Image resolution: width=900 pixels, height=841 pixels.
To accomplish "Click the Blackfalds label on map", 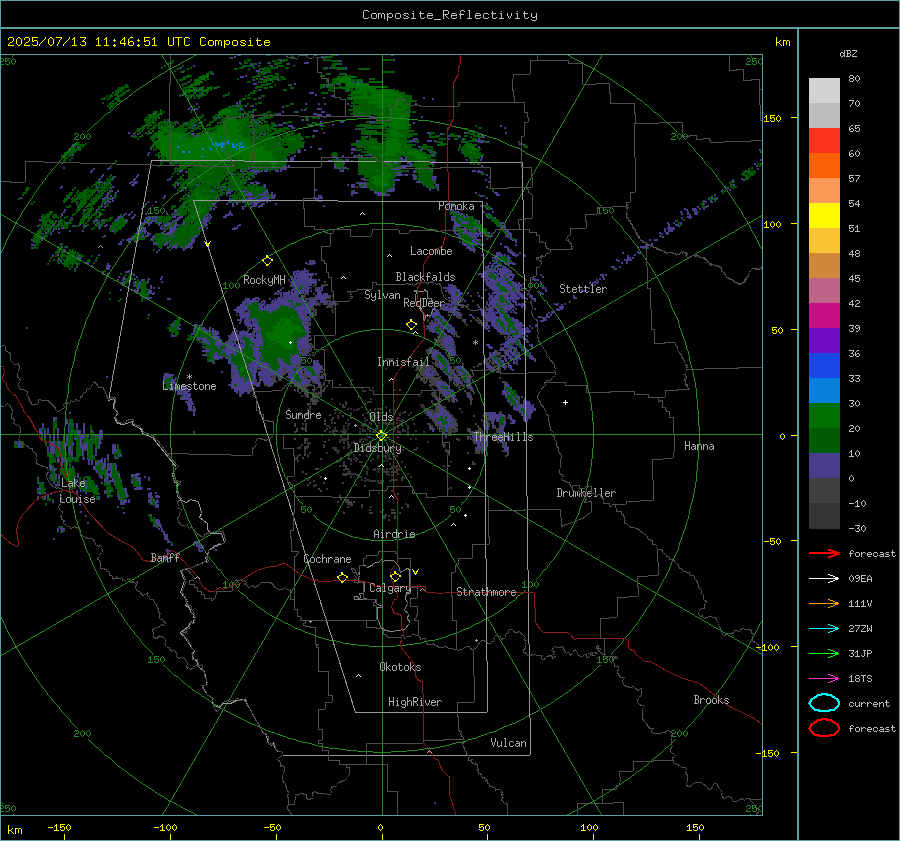I will pyautogui.click(x=425, y=277).
